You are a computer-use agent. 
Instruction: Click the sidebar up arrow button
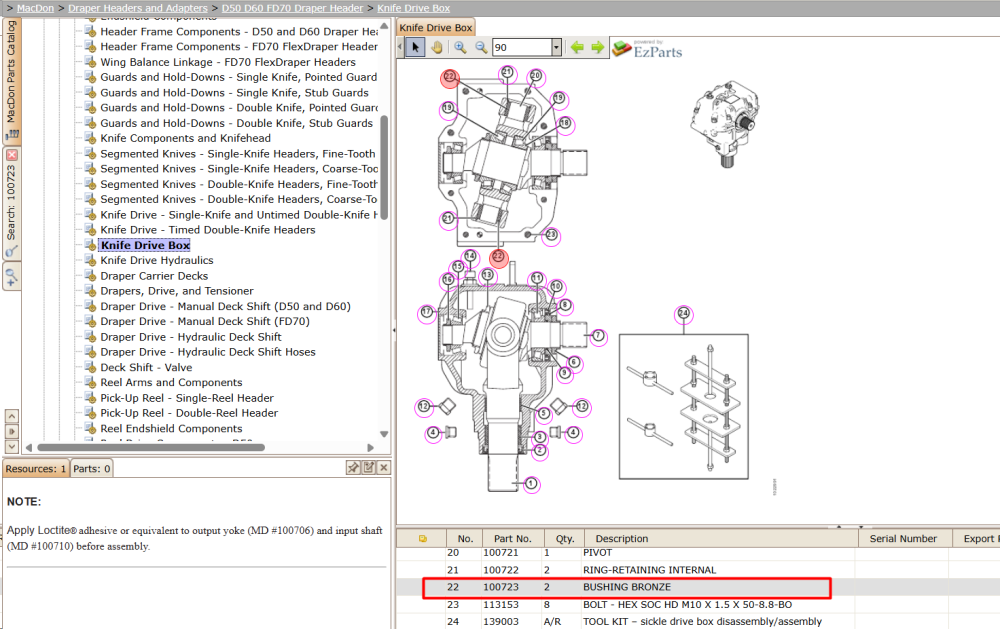(x=11, y=416)
